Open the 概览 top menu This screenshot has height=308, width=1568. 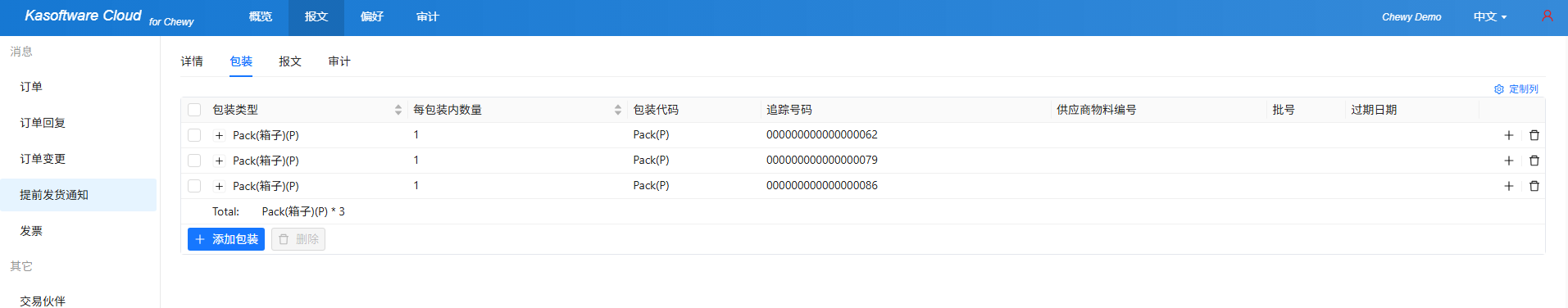[261, 16]
